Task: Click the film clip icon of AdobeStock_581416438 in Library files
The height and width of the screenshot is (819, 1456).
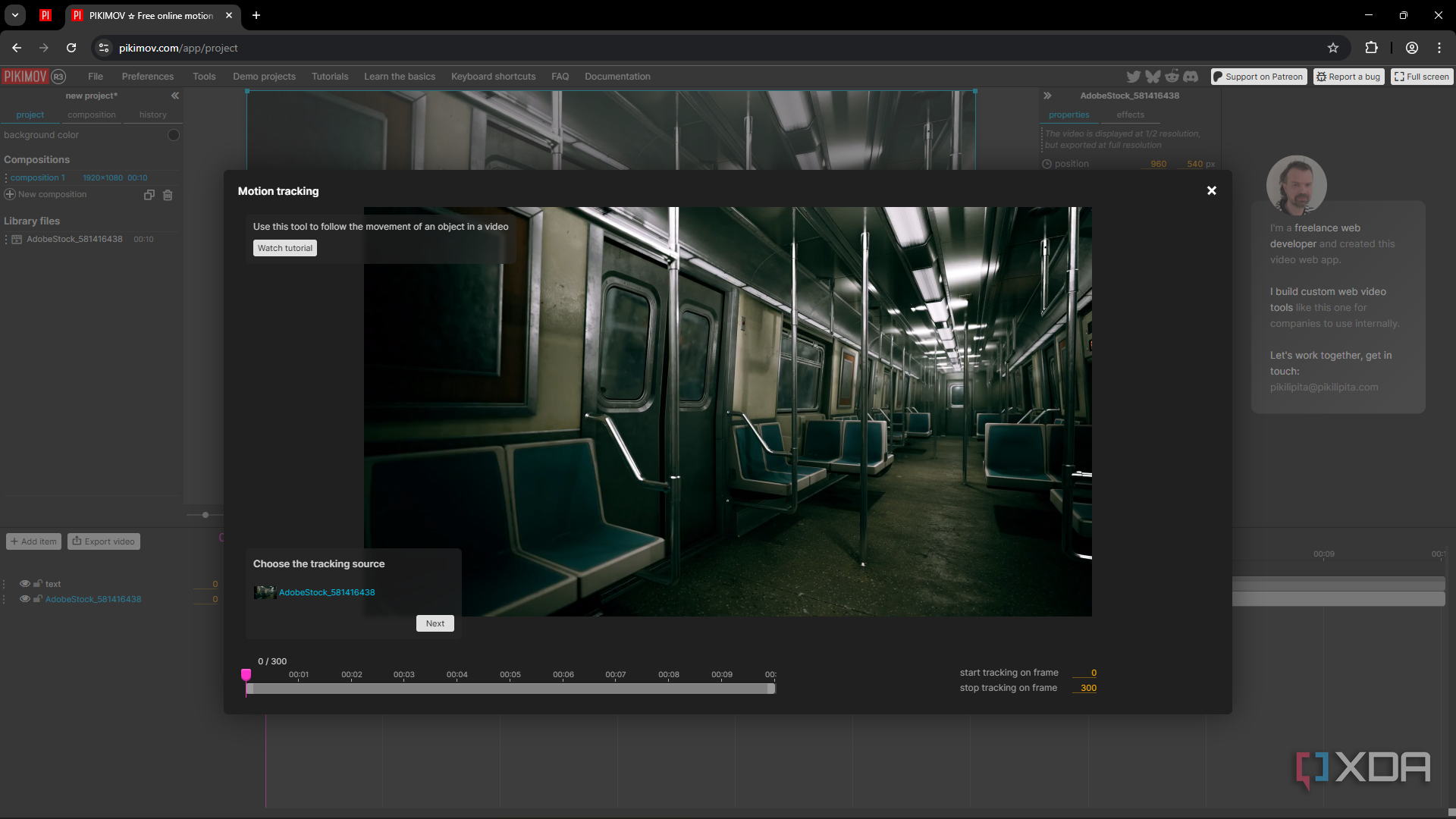Action: coord(17,240)
